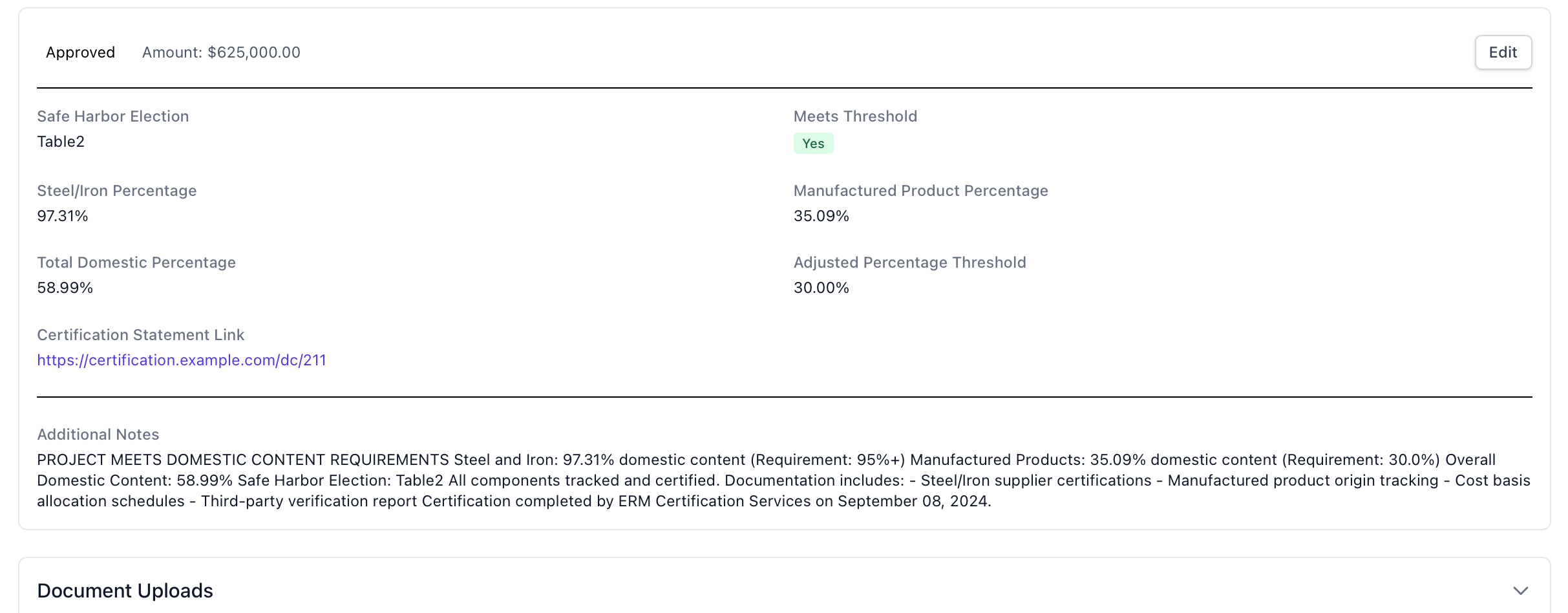Click the 30.00% adjusted threshold value
Viewport: 1568px width, 613px height.
pos(821,288)
